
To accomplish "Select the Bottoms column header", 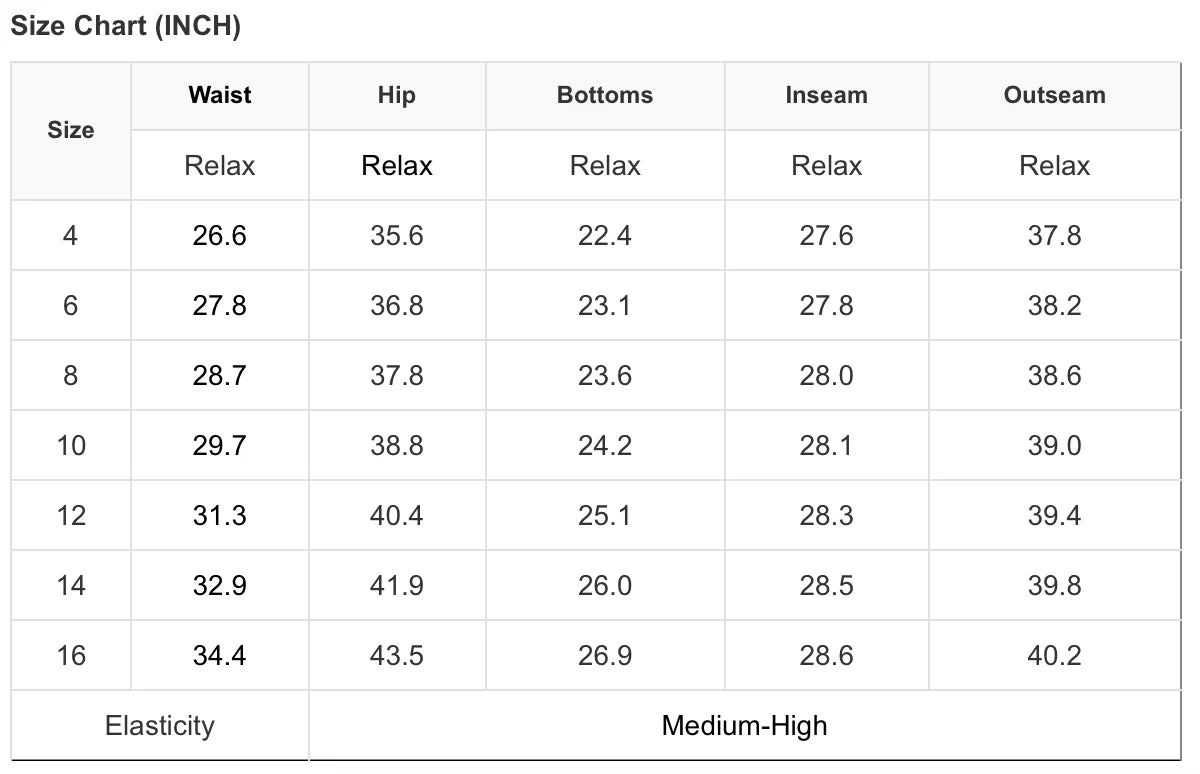I will pyautogui.click(x=605, y=95).
